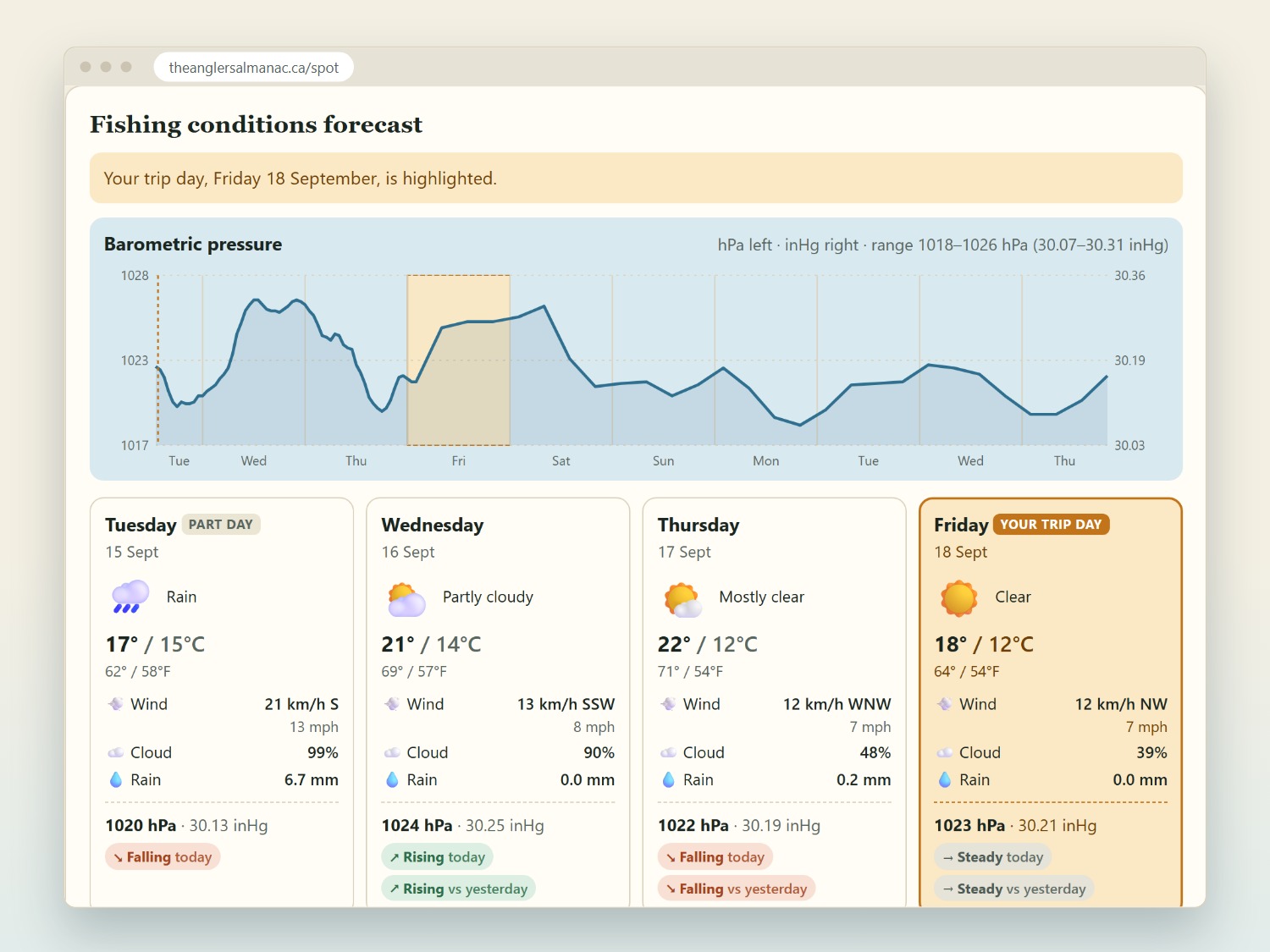Click the 18° / 12°C temperature
Image resolution: width=1270 pixels, height=952 pixels.
(984, 644)
